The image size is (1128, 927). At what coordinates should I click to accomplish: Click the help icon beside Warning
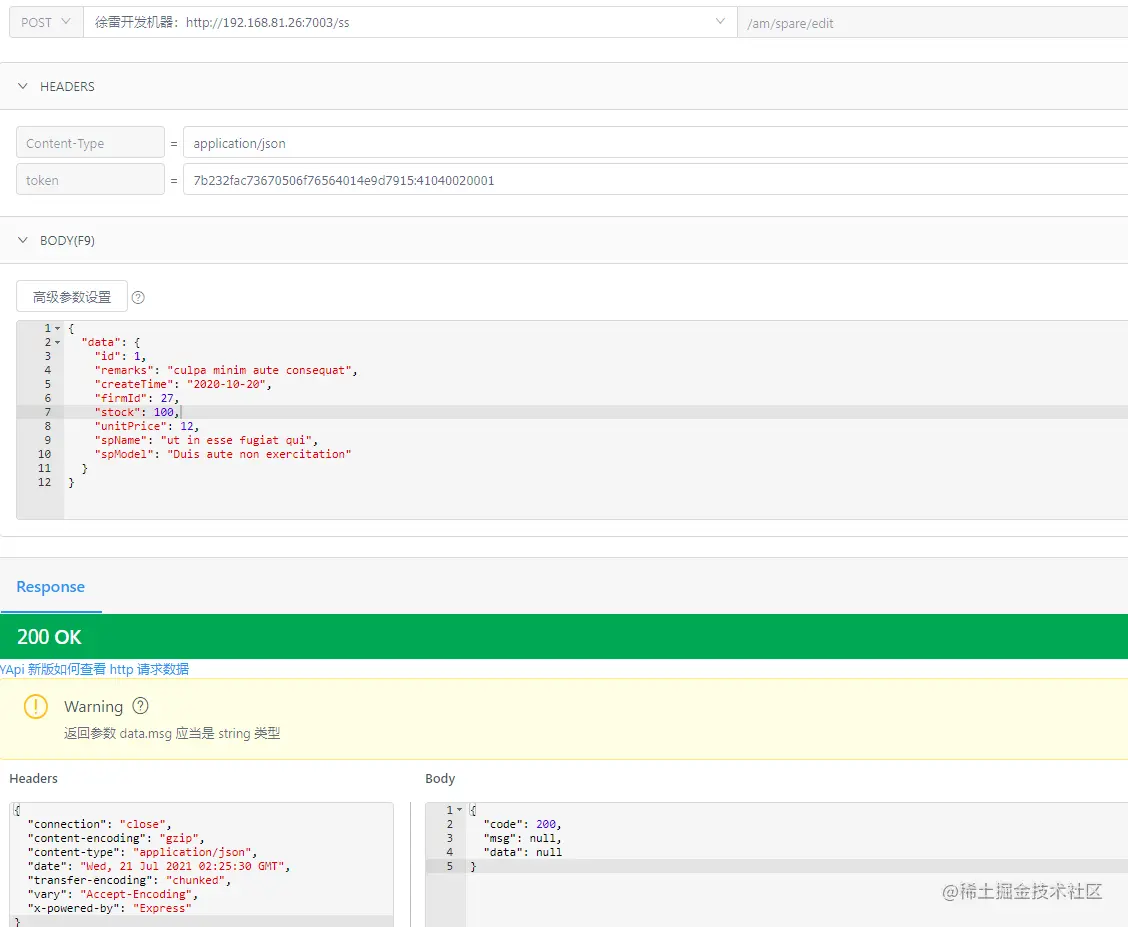[141, 706]
